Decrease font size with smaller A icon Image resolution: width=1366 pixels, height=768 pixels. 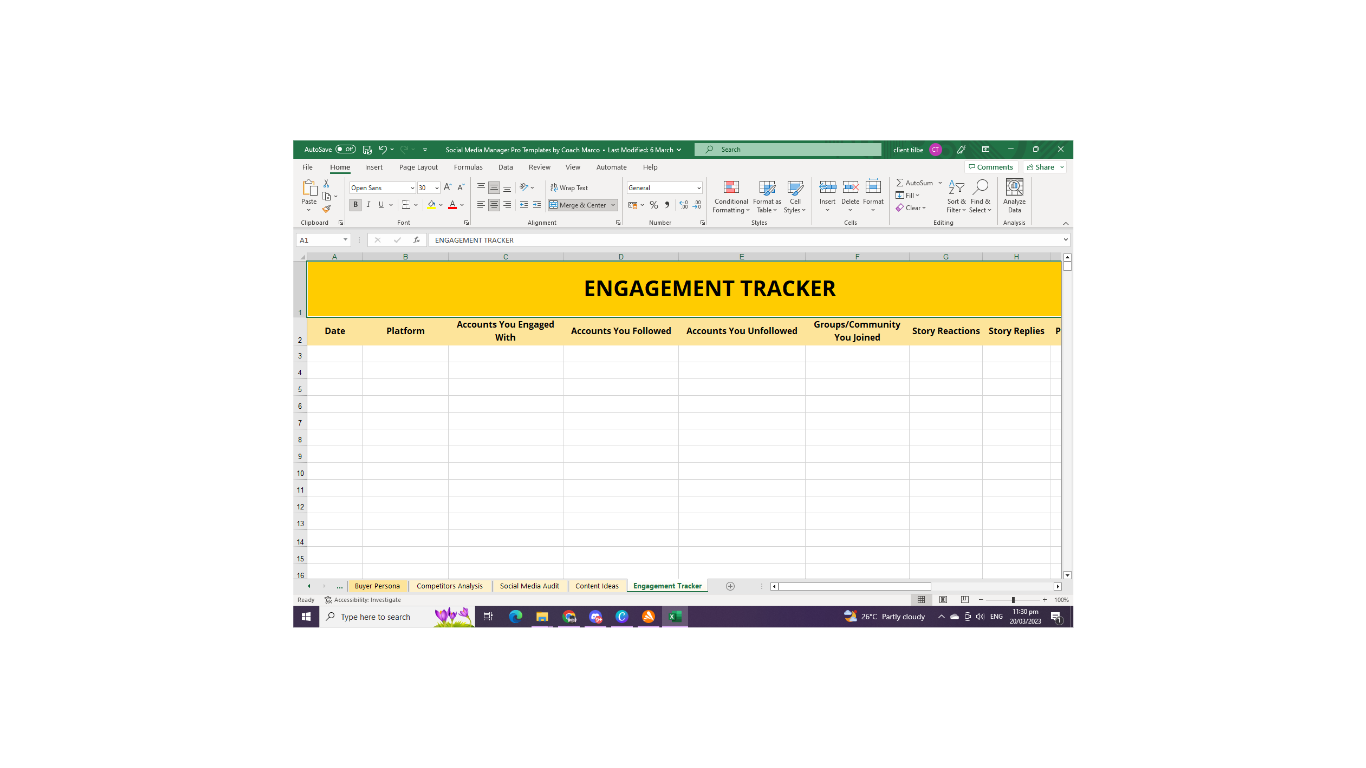[x=461, y=187]
